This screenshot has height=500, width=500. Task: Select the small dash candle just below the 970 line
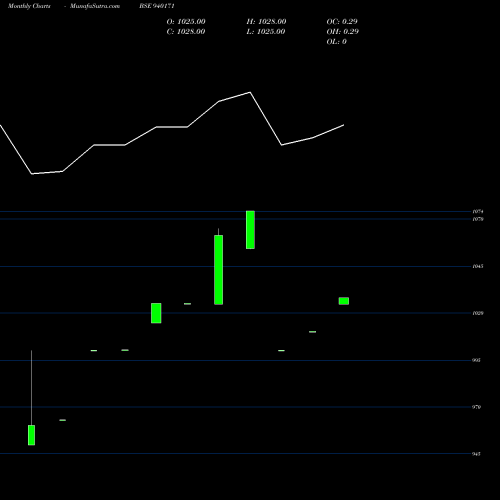62,420
